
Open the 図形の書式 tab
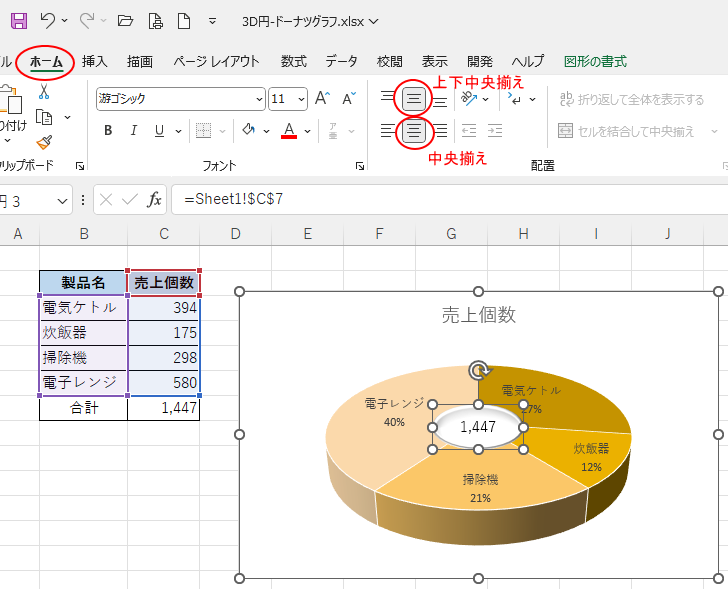click(595, 61)
